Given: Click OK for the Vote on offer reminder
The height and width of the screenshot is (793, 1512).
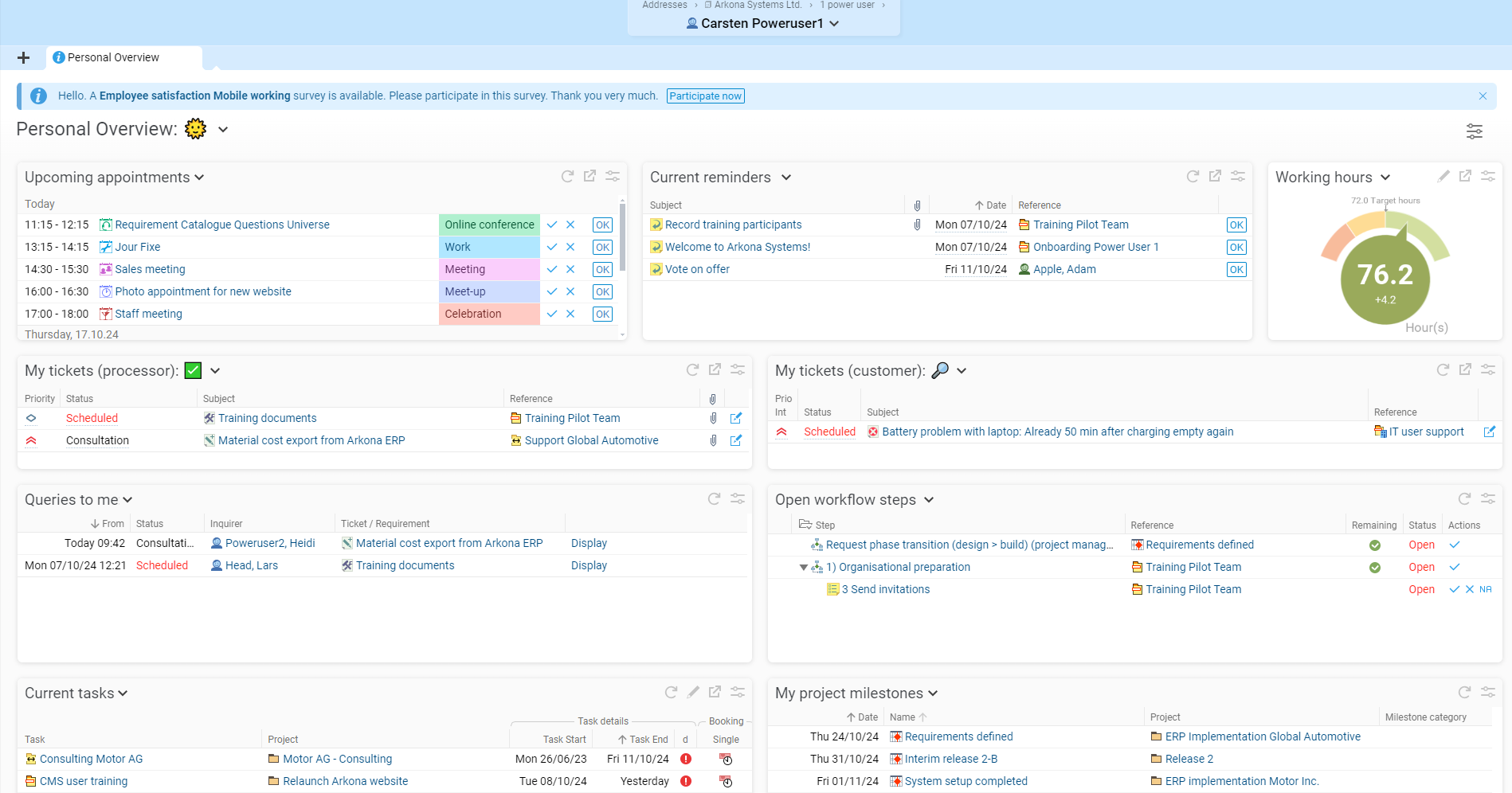Looking at the screenshot, I should point(1236,269).
